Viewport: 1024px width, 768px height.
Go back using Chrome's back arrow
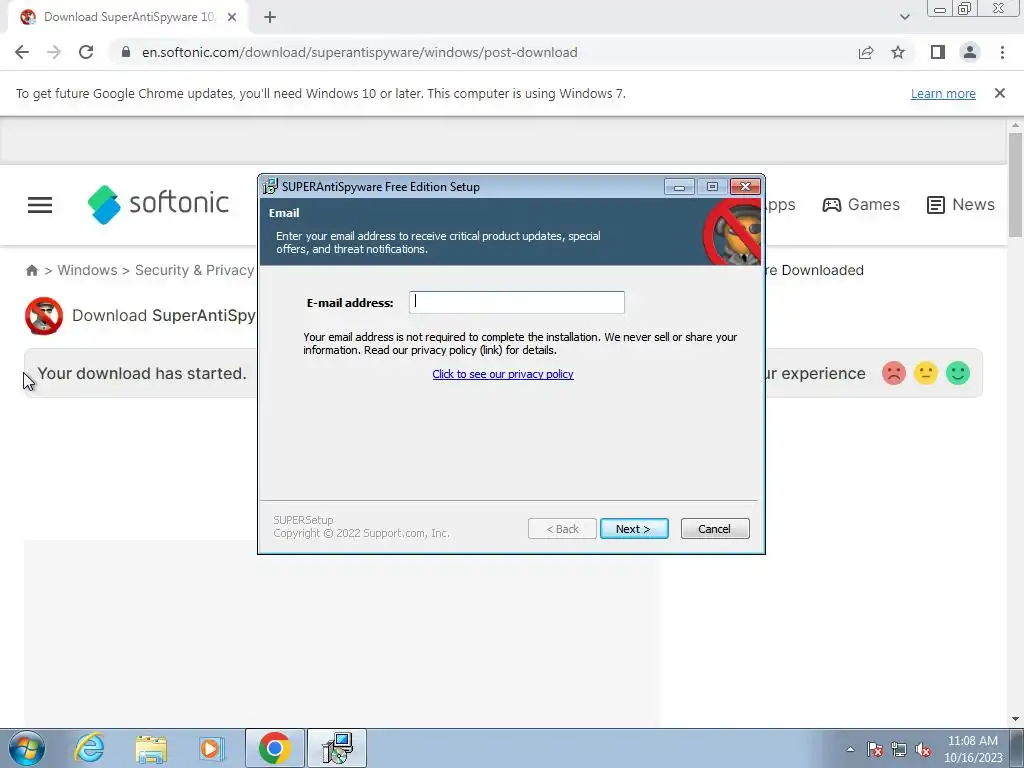pyautogui.click(x=22, y=52)
